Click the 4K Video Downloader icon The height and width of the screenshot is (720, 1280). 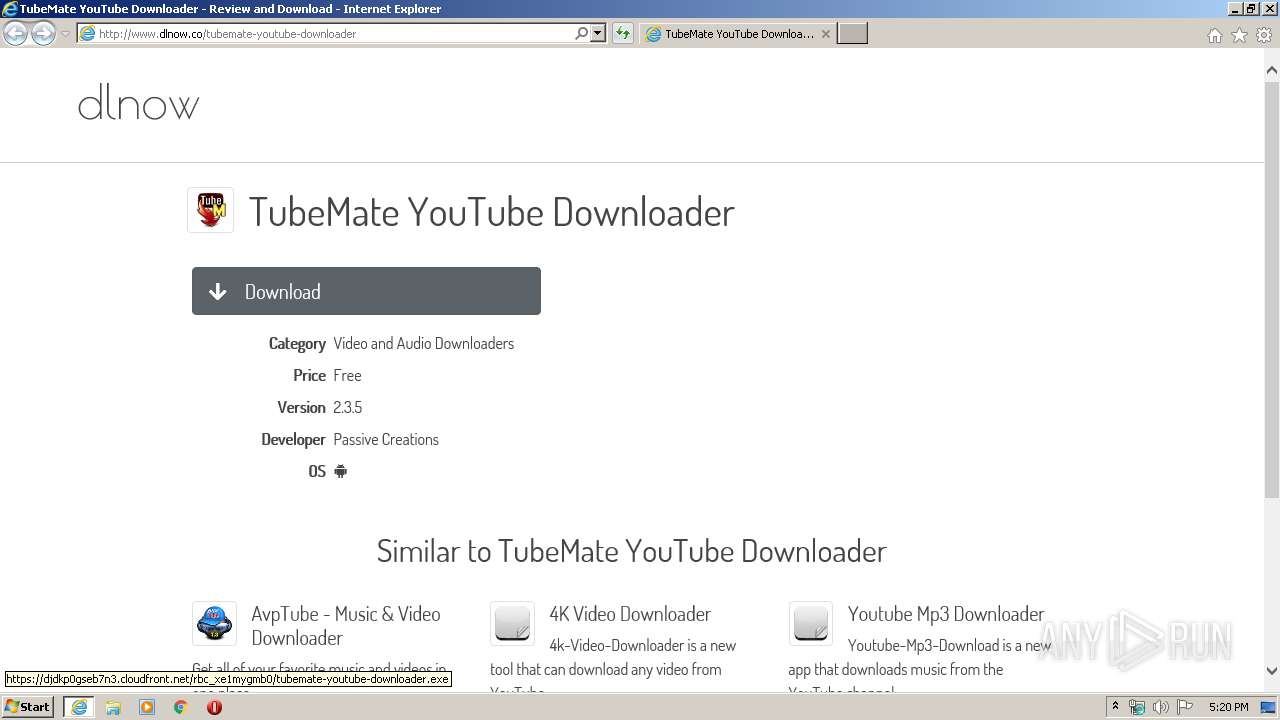[512, 624]
